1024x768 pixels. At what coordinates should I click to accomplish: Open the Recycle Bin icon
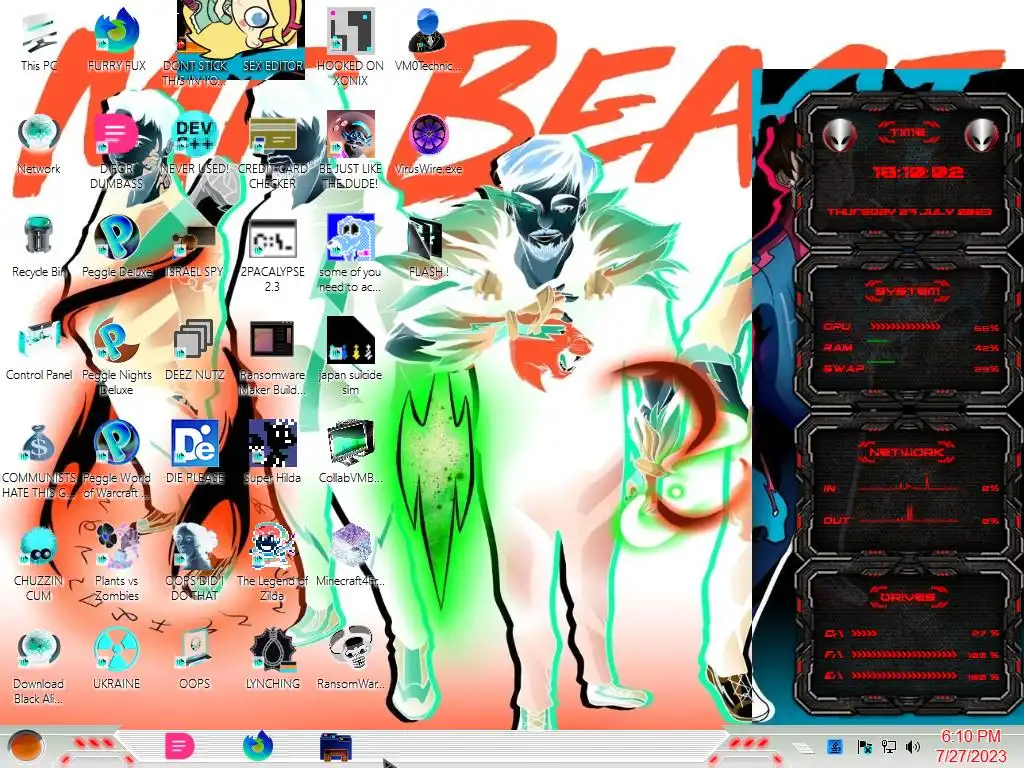coord(39,247)
